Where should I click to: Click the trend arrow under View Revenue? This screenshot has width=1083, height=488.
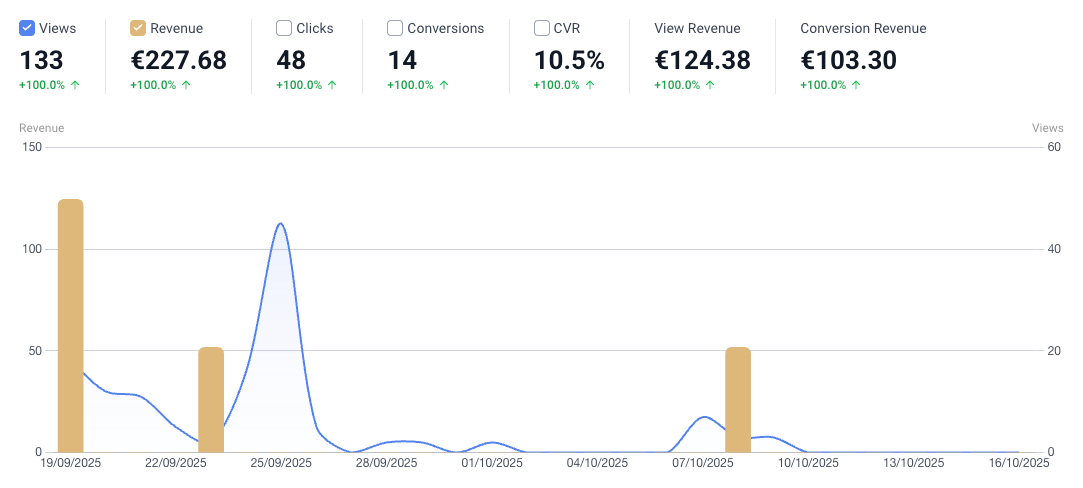[x=710, y=85]
